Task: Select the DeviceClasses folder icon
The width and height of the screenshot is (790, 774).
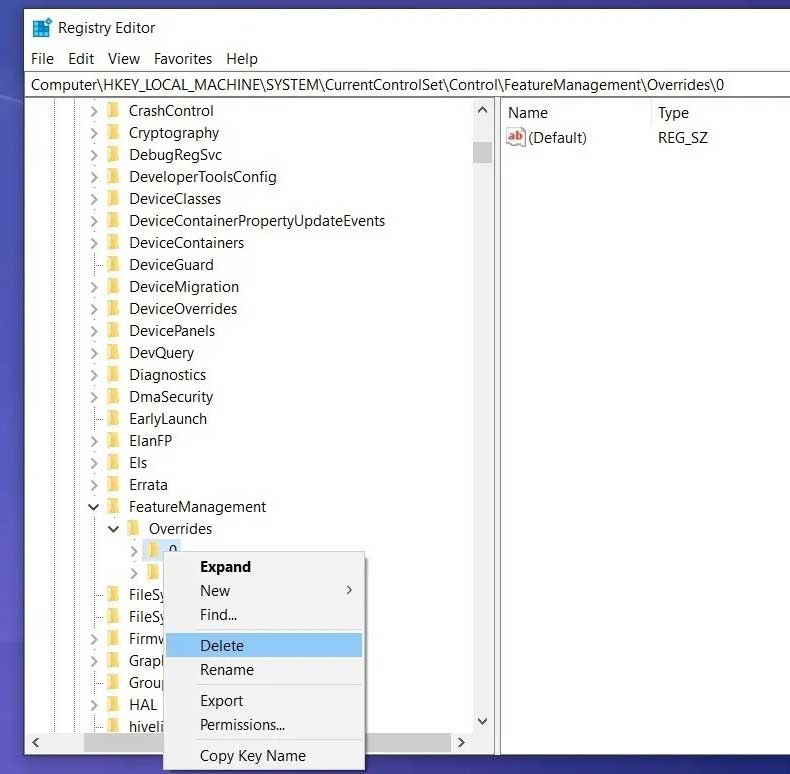Action: click(x=114, y=199)
